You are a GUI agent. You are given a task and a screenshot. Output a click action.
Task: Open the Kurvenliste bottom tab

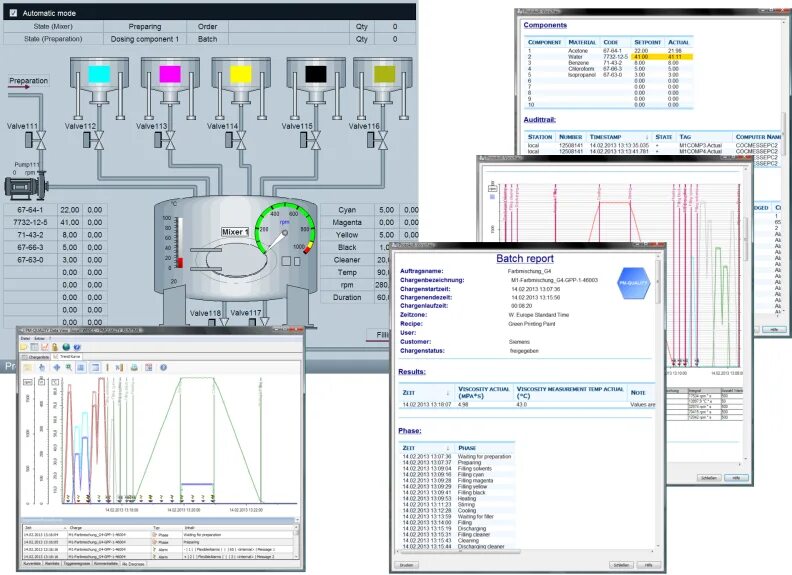point(32,563)
